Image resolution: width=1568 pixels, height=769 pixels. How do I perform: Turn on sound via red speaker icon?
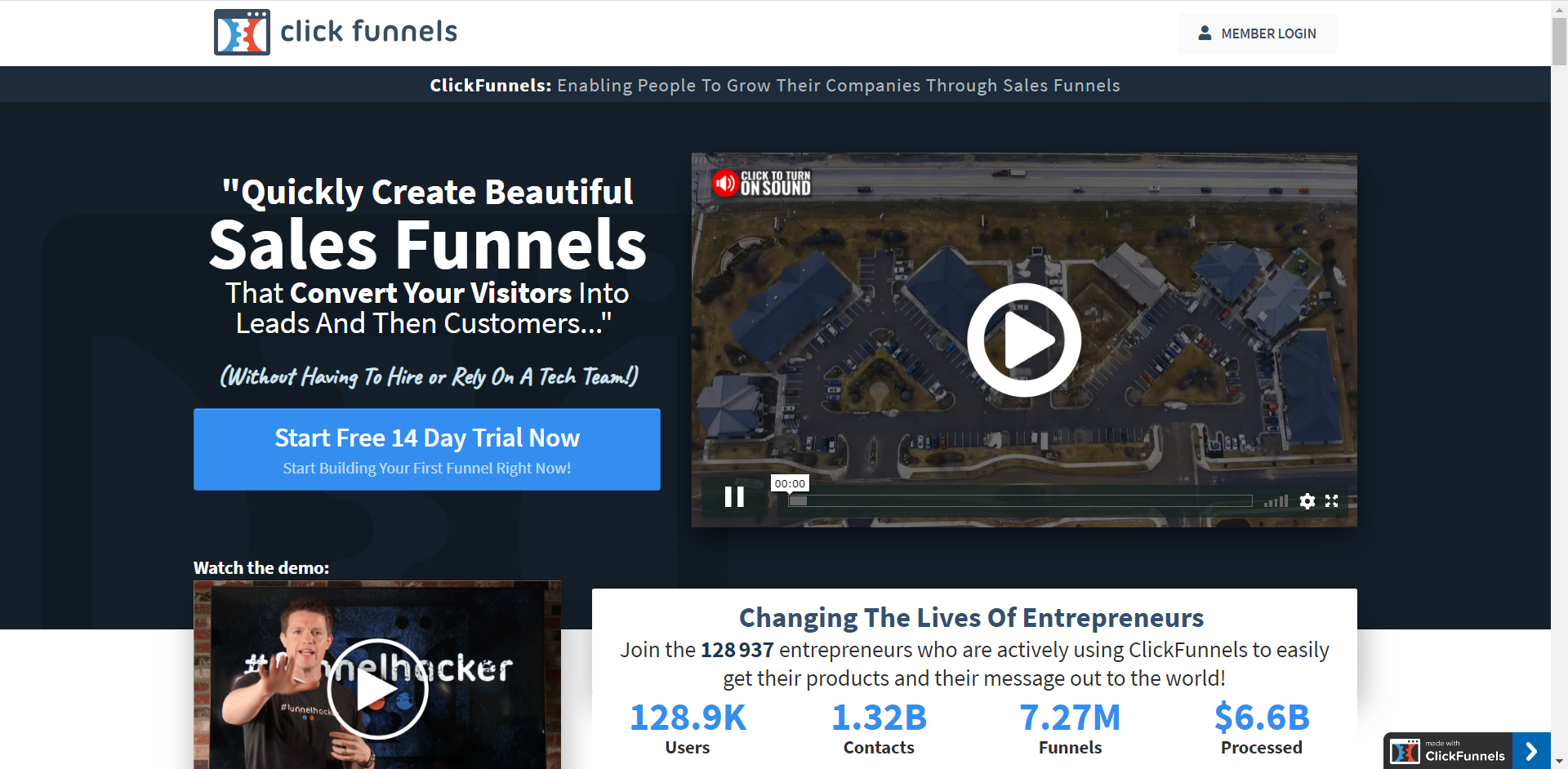click(725, 184)
